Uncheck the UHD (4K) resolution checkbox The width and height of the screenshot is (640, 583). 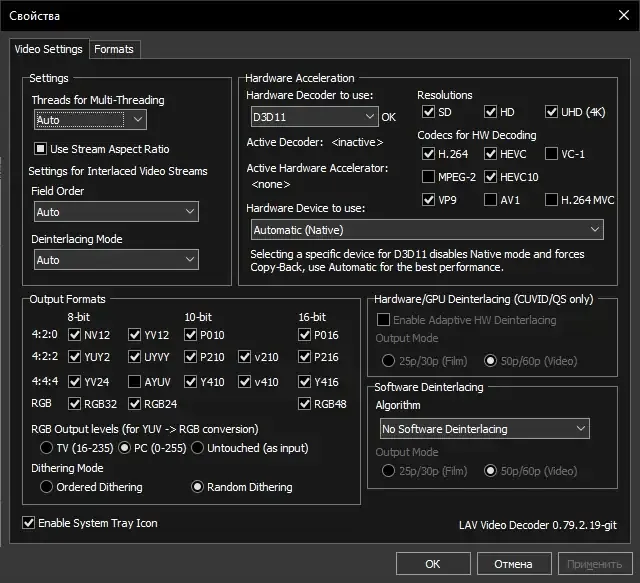[x=553, y=112]
